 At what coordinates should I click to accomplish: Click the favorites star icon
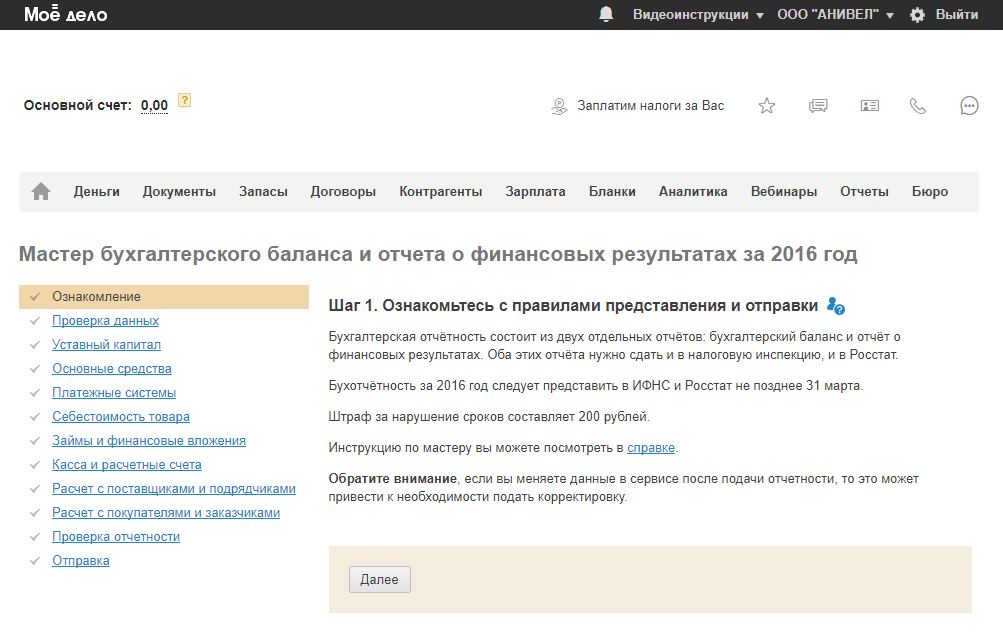click(x=767, y=106)
